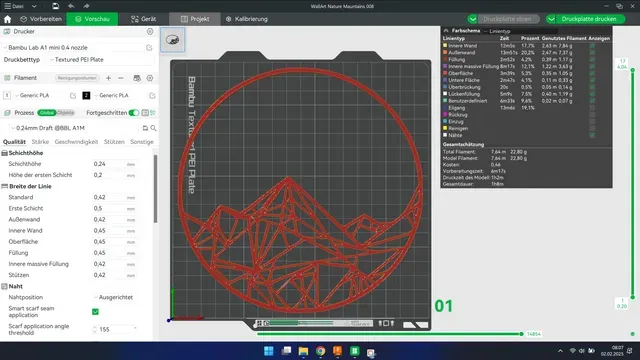Screen dimensions: 640x360
Task: Open printer settings gear in Drucker section
Action: (x=150, y=31)
